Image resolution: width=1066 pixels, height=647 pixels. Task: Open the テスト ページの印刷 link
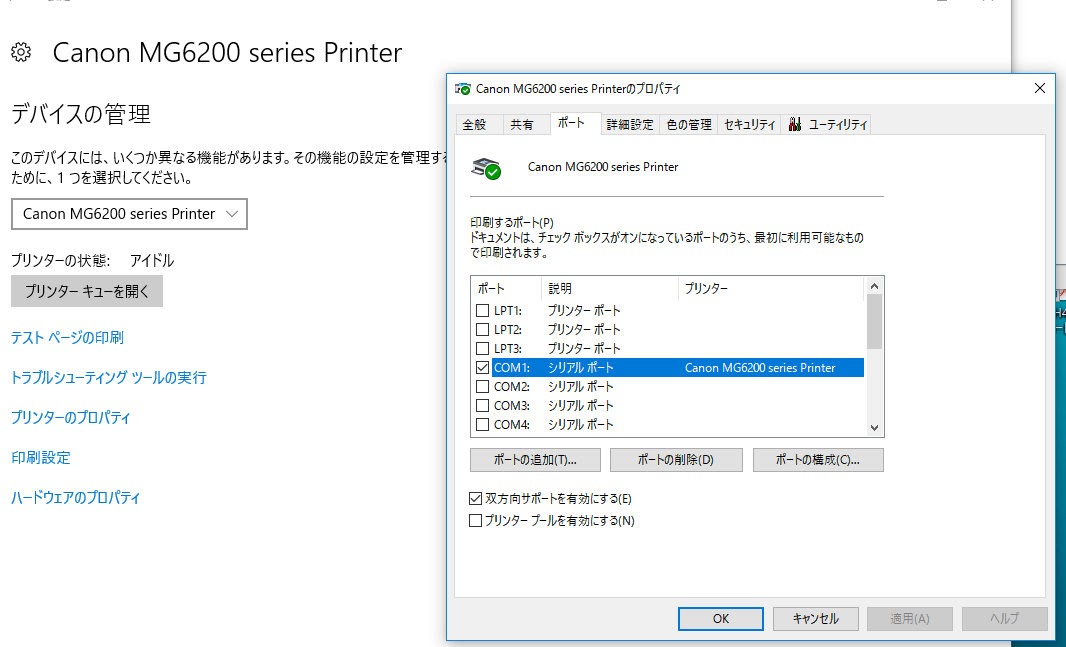67,338
